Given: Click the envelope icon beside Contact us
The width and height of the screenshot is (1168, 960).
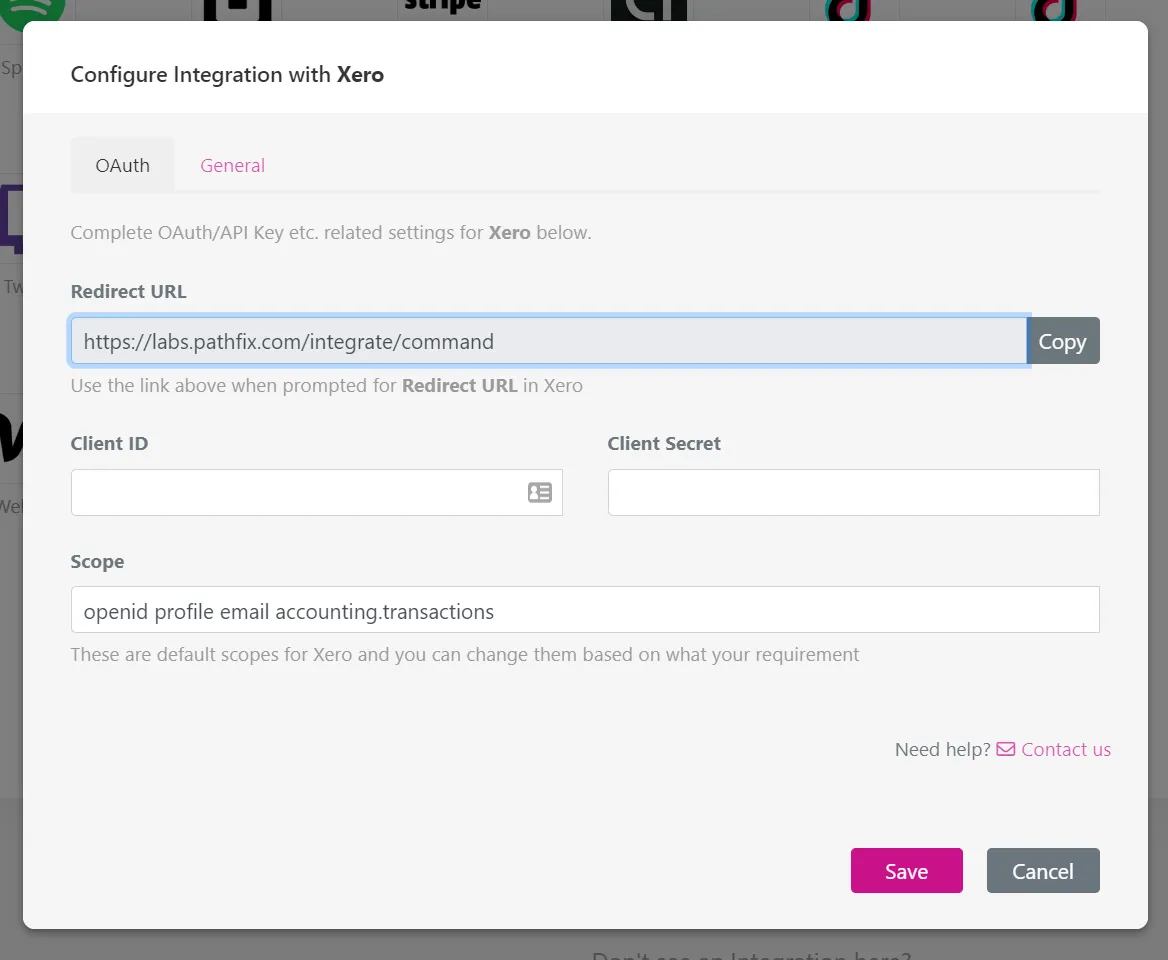Looking at the screenshot, I should (1006, 749).
